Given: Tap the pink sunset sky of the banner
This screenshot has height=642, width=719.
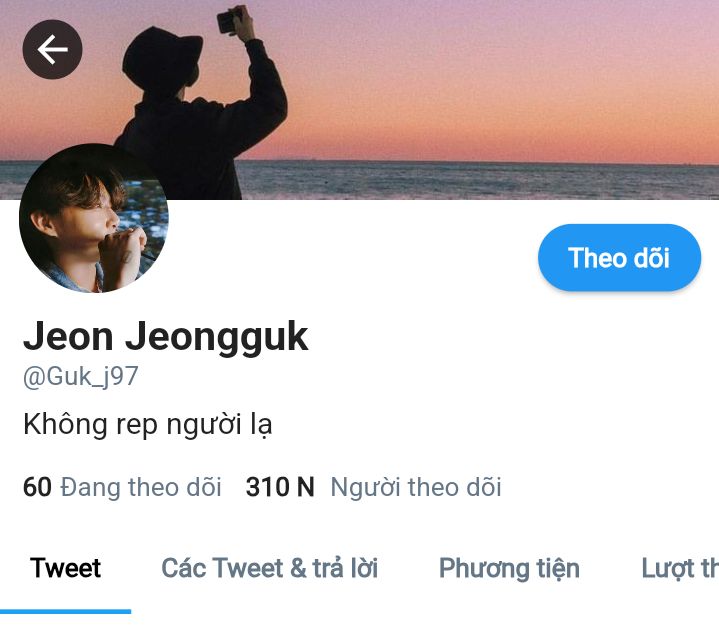Looking at the screenshot, I should pyautogui.click(x=504, y=78).
